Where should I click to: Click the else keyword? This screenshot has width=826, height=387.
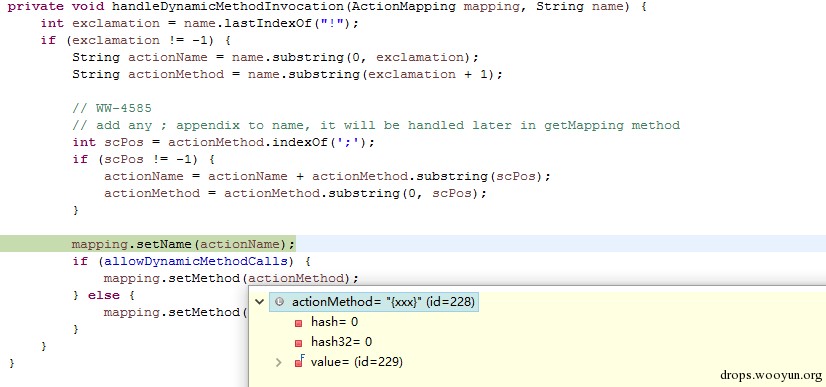pos(104,295)
